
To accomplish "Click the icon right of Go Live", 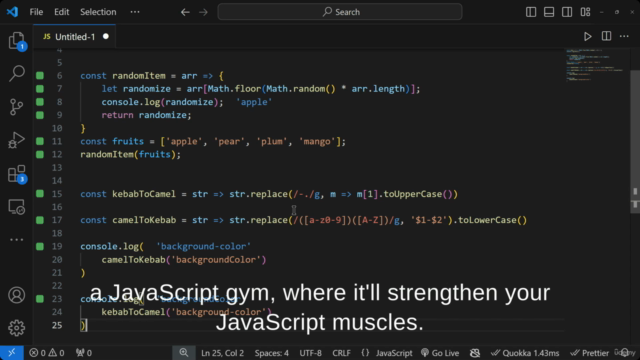I will click(475, 353).
